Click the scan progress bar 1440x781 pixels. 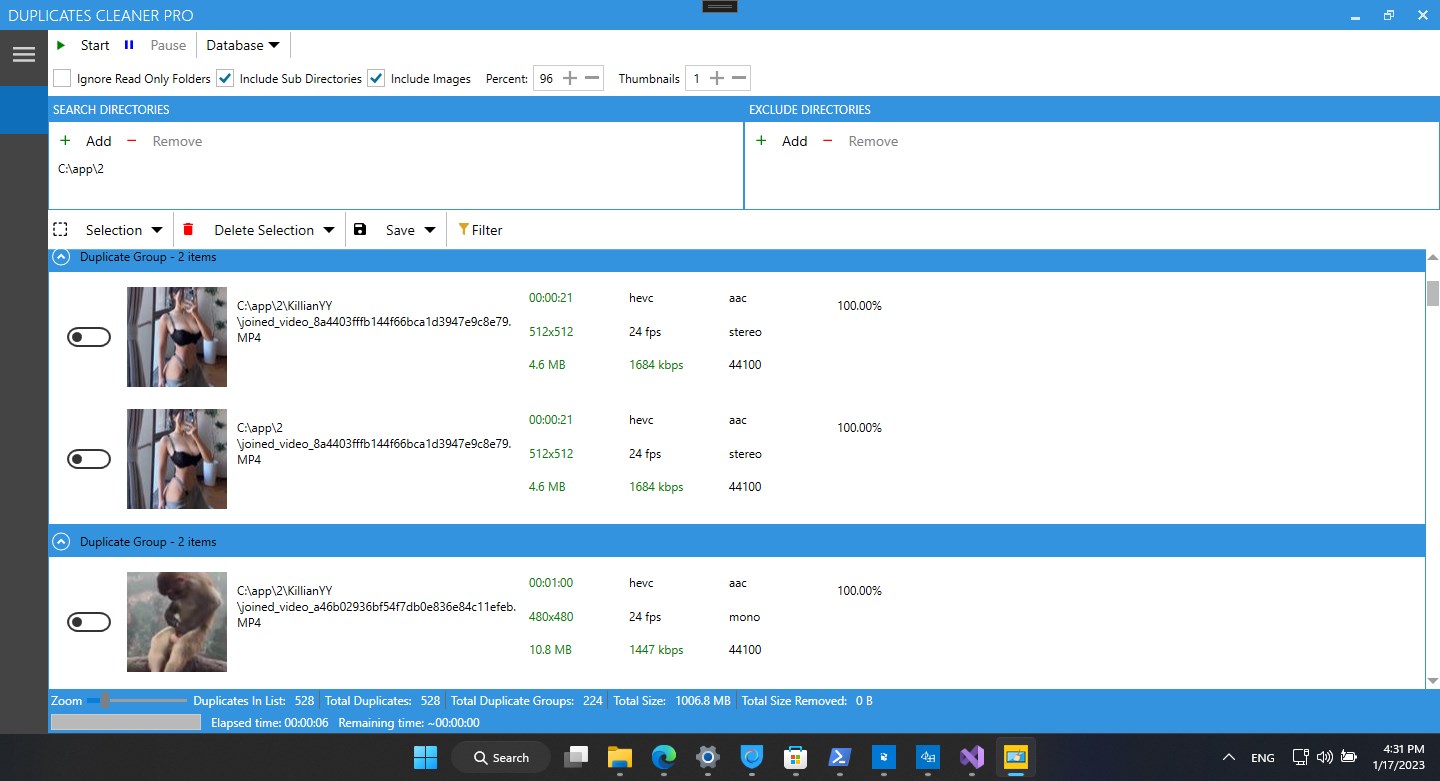(126, 722)
